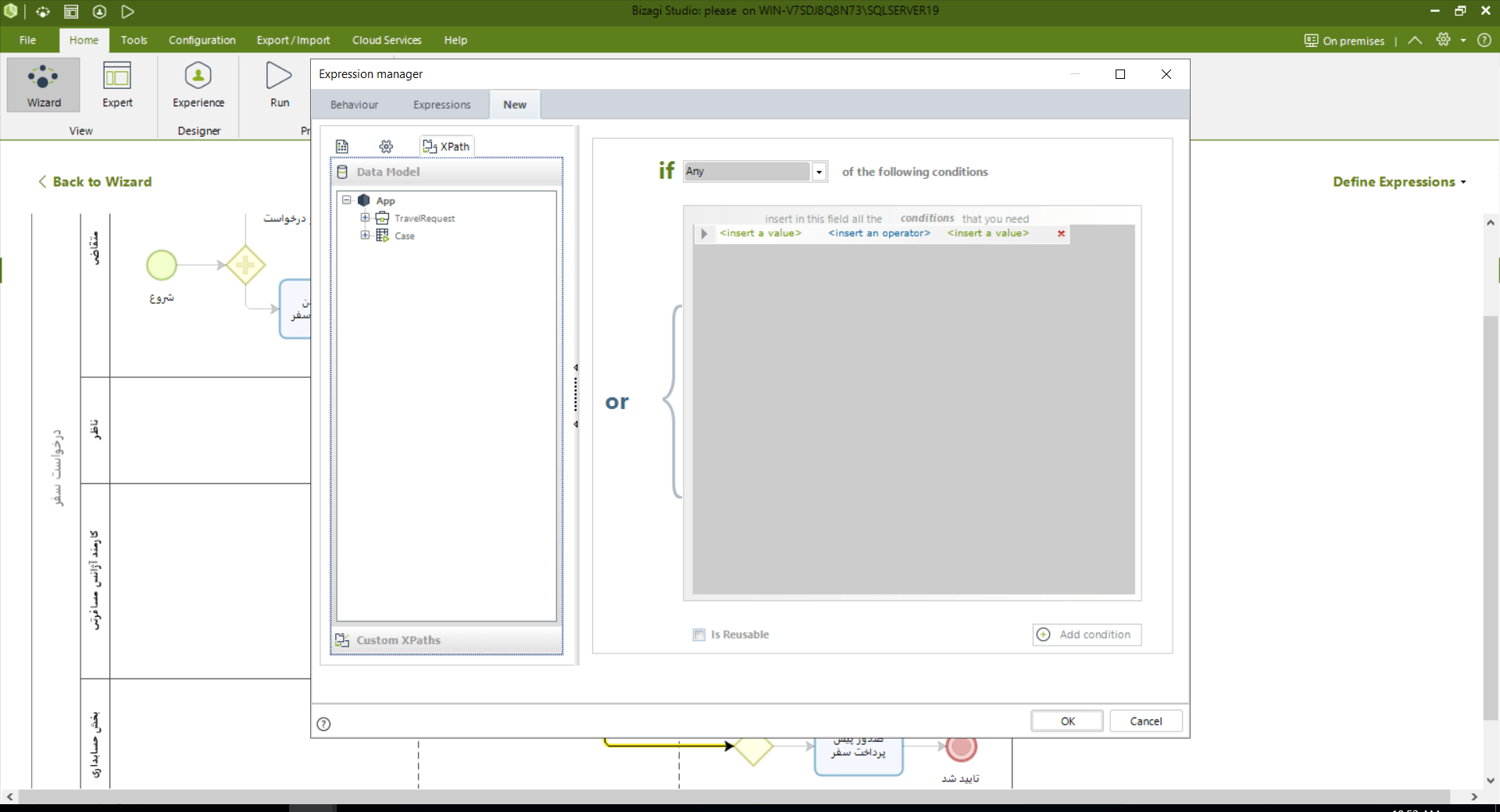Click the Add condition button
This screenshot has width=1500, height=812.
tap(1087, 635)
